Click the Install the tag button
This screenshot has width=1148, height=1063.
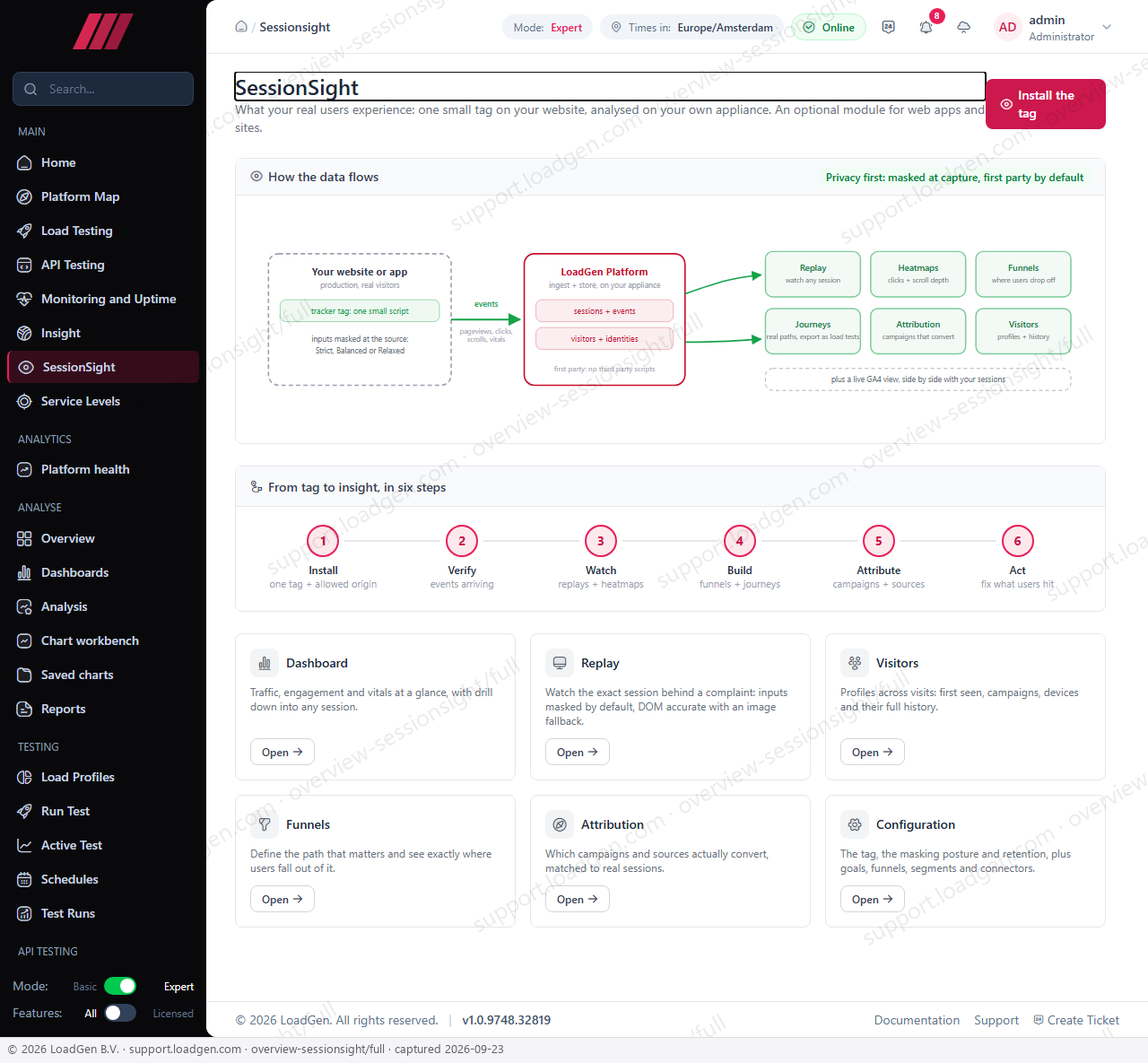point(1046,104)
